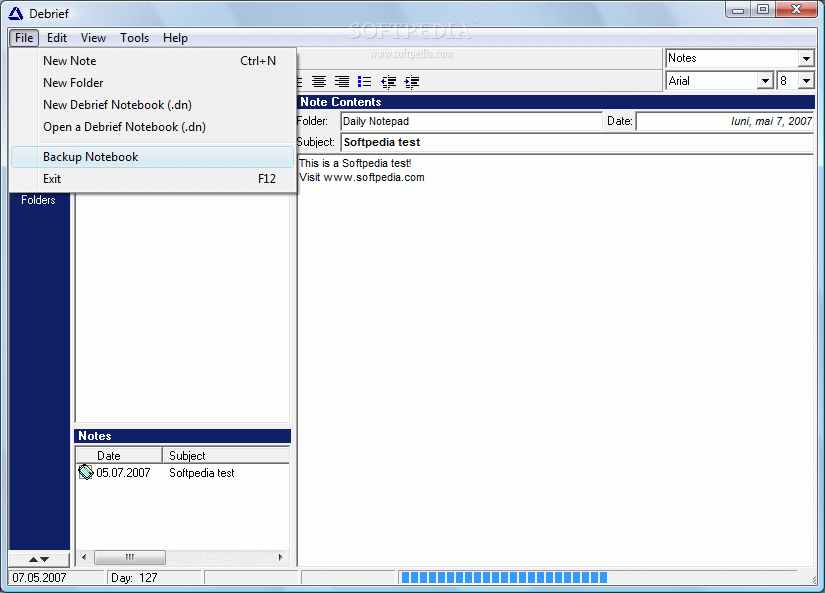Click the Notes panel header
This screenshot has height=593, width=825.
click(183, 436)
